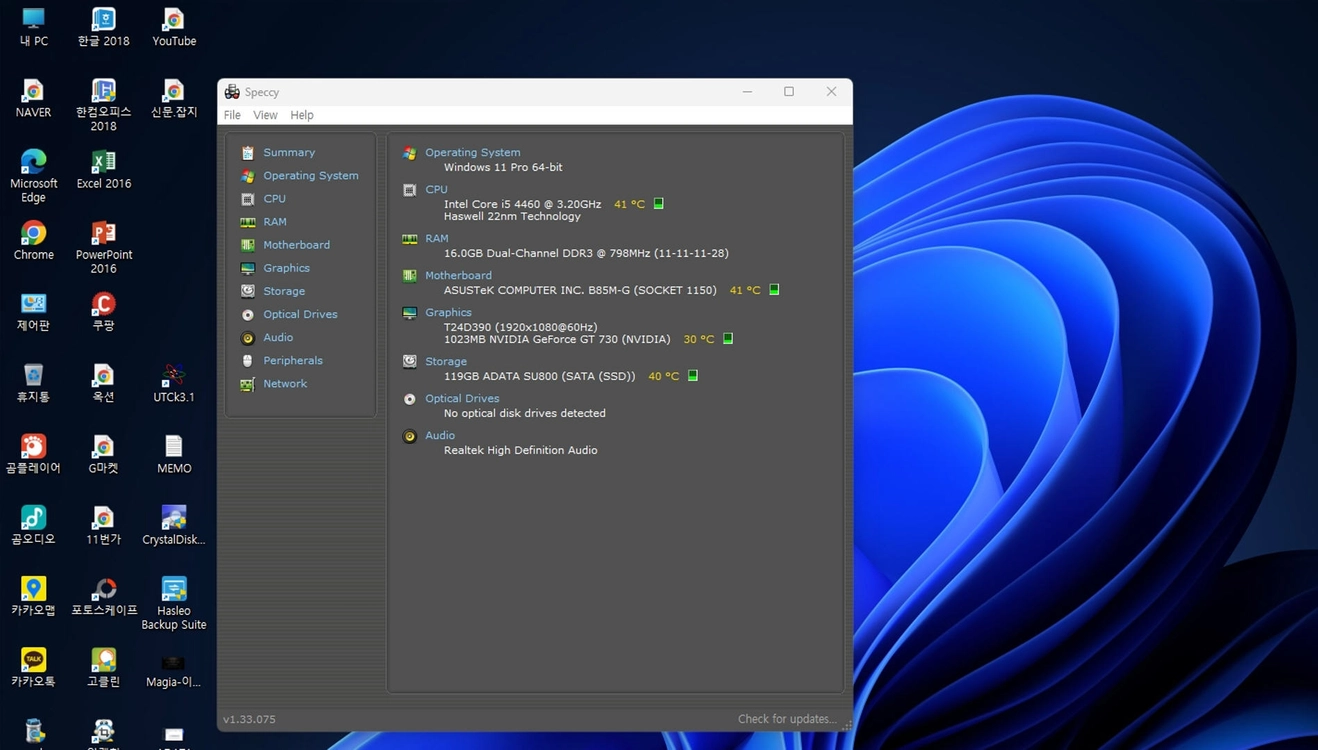
Task: Click the Network icon in sidebar
Action: click(248, 384)
